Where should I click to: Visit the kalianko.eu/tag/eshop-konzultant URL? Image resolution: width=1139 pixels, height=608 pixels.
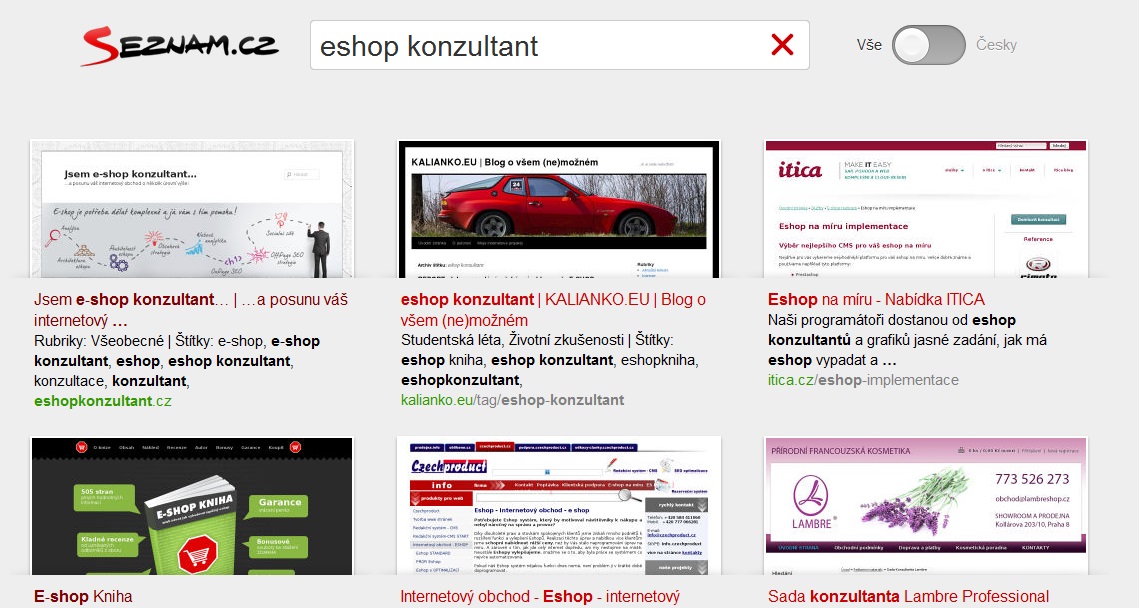[x=512, y=400]
